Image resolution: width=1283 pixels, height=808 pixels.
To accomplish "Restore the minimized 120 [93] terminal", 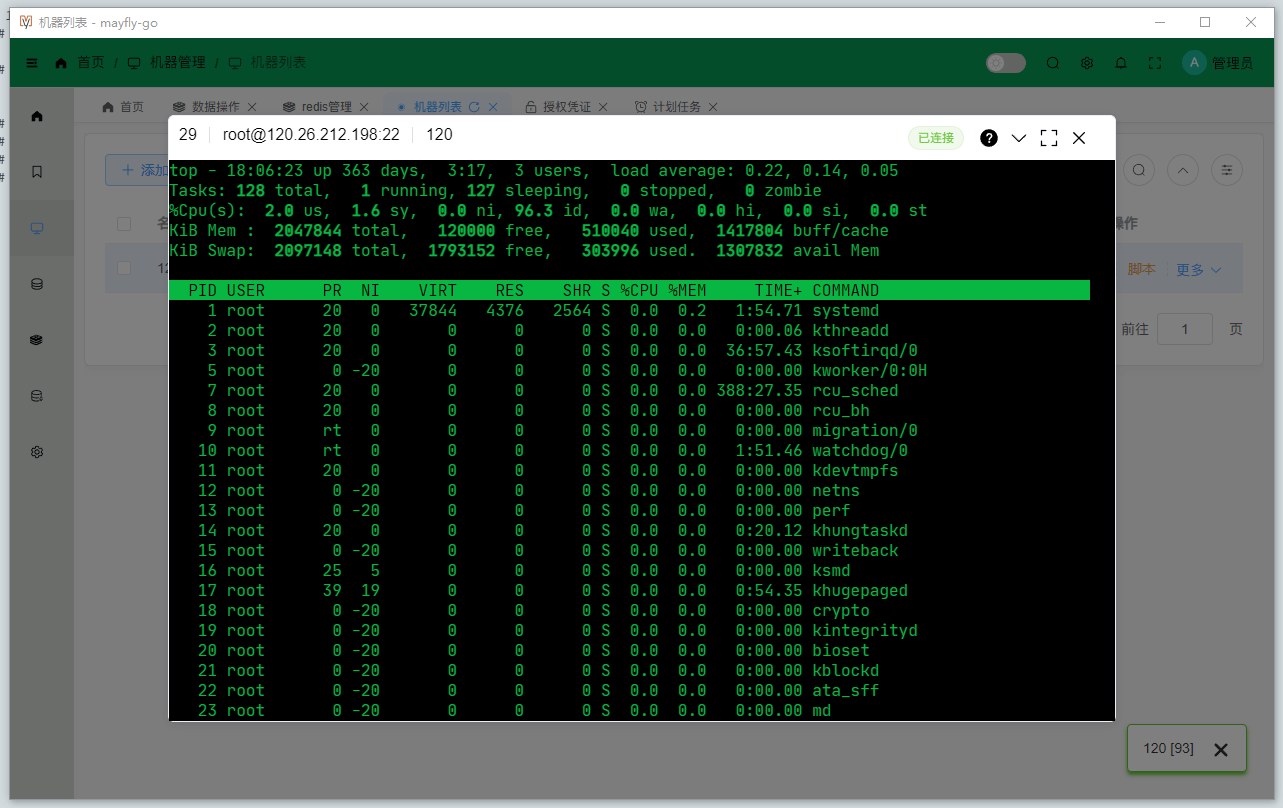I will tap(1168, 748).
